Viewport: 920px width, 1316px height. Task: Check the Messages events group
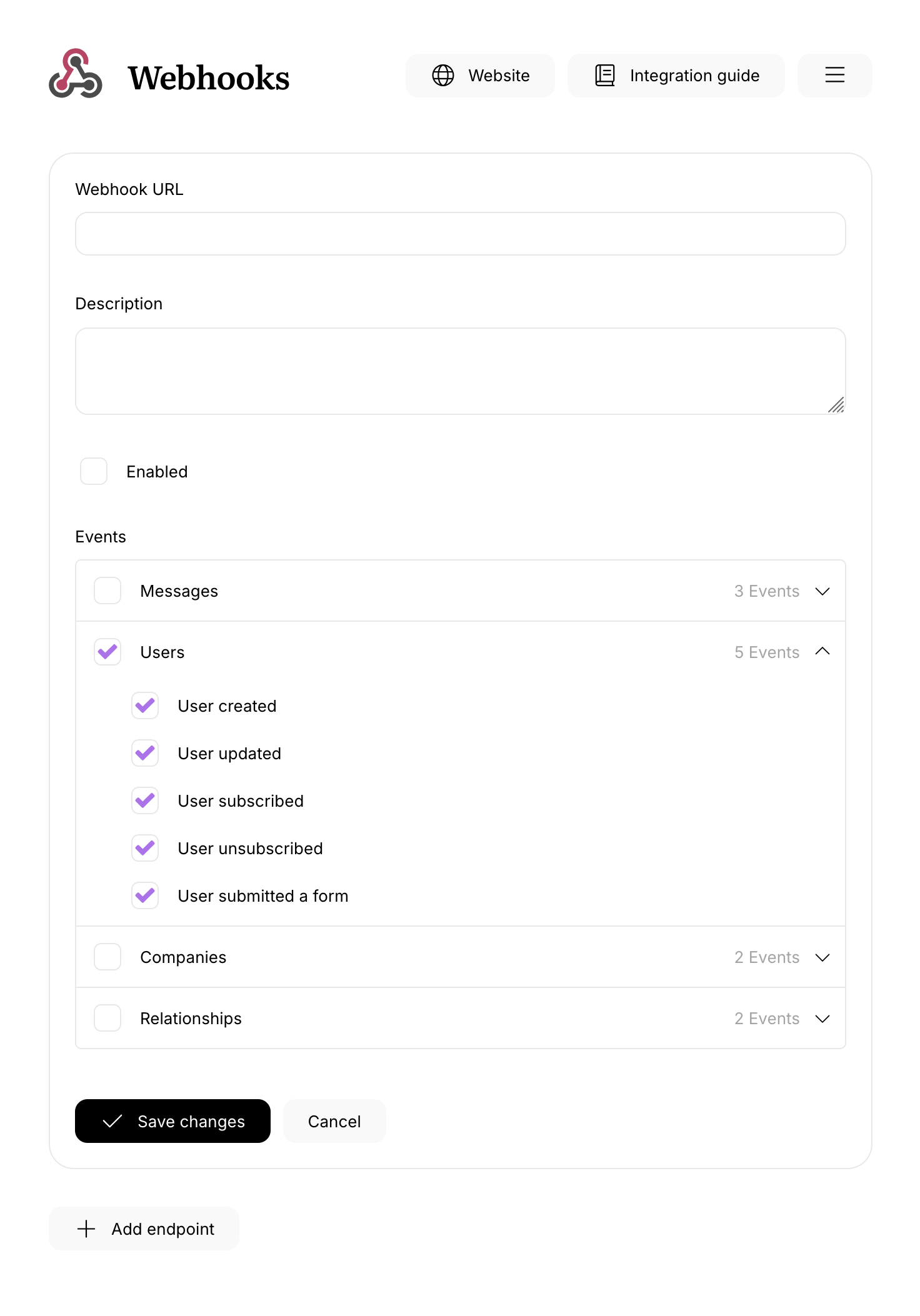pos(107,591)
